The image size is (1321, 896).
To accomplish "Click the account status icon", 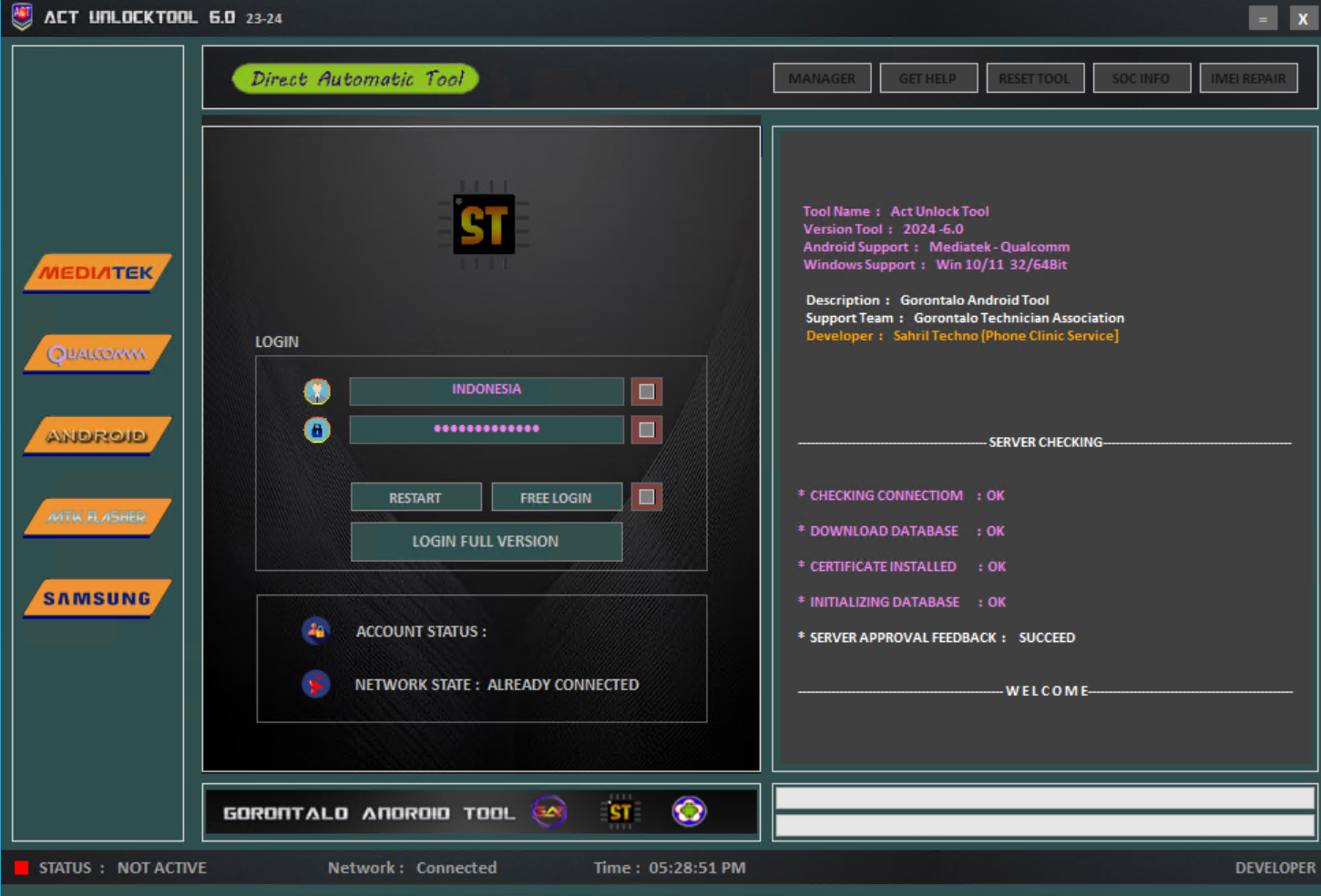I will (316, 630).
